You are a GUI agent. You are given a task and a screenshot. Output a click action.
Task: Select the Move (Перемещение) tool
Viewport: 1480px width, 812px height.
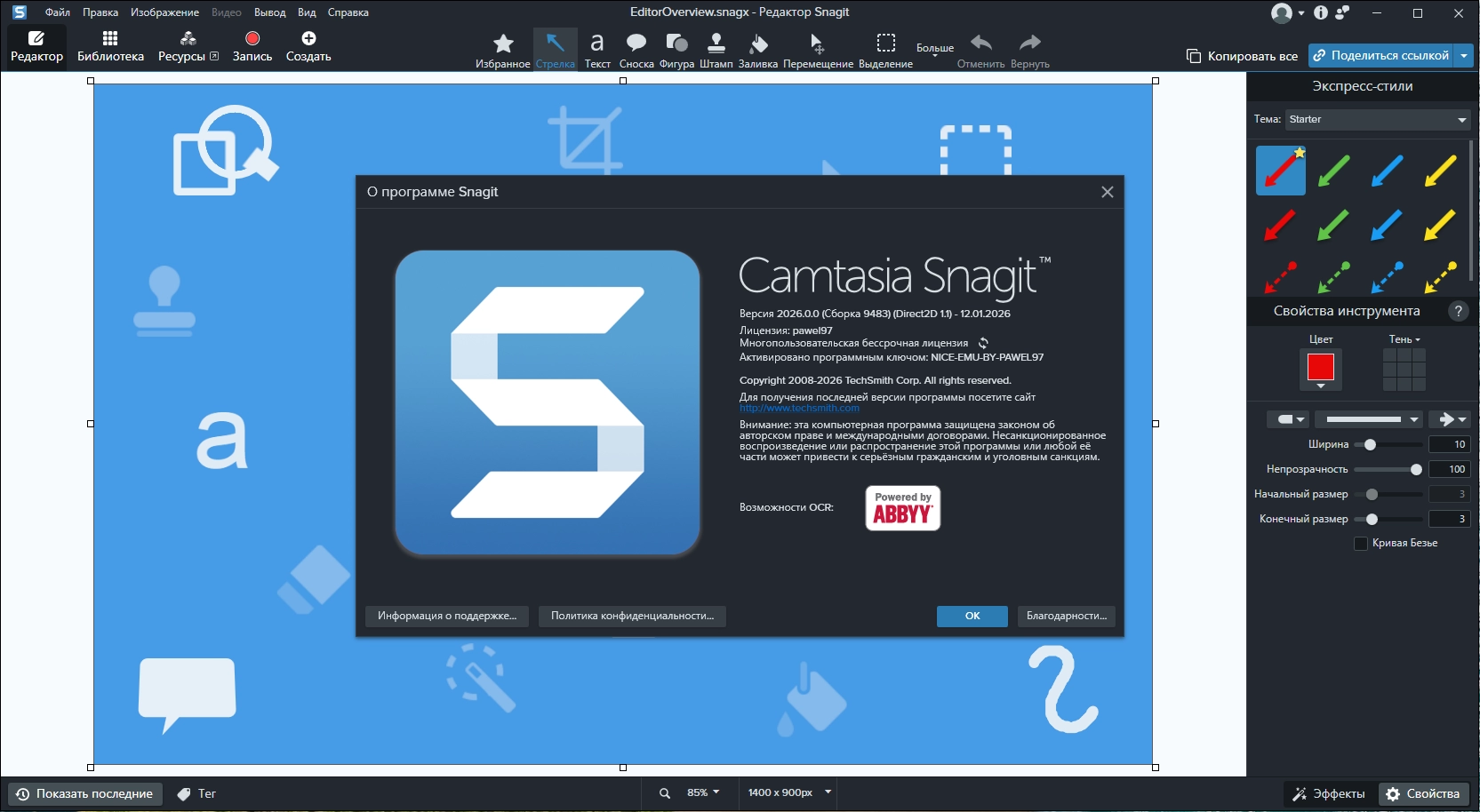pyautogui.click(x=818, y=50)
